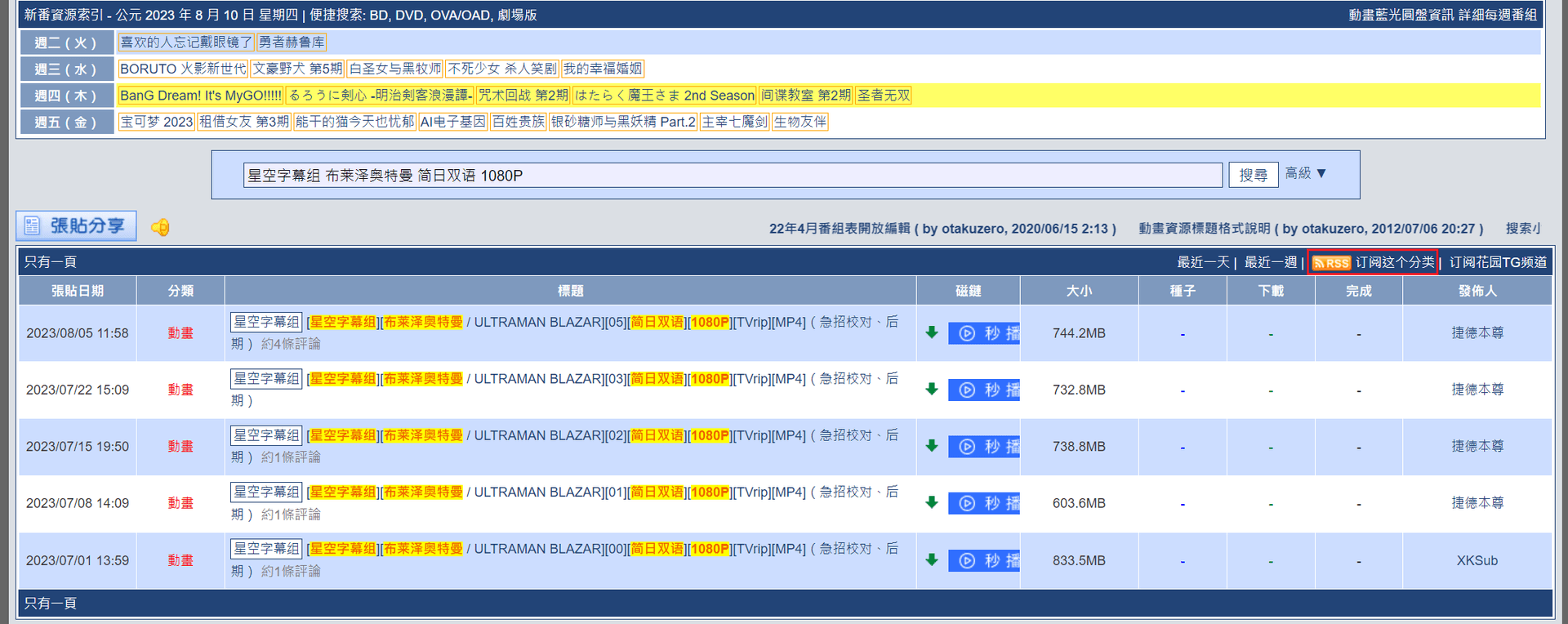Viewport: 1568px width, 624px height.
Task: Open 動畫資源標題格式說明 announcement
Action: coord(1311,229)
